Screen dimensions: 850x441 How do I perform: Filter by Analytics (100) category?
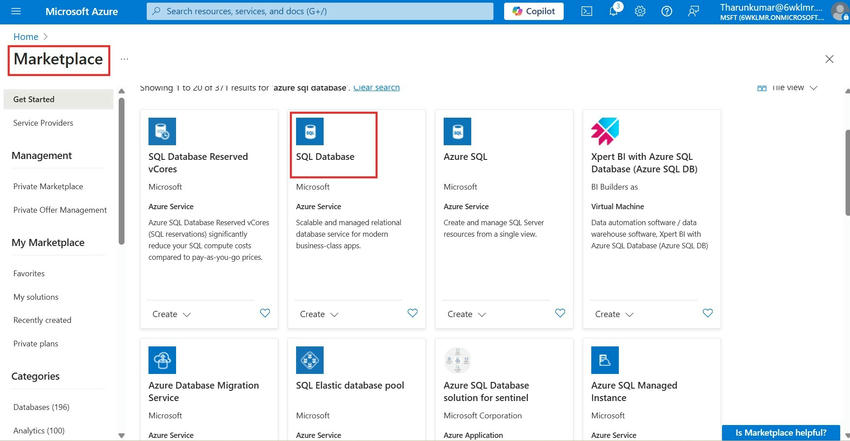[38, 431]
